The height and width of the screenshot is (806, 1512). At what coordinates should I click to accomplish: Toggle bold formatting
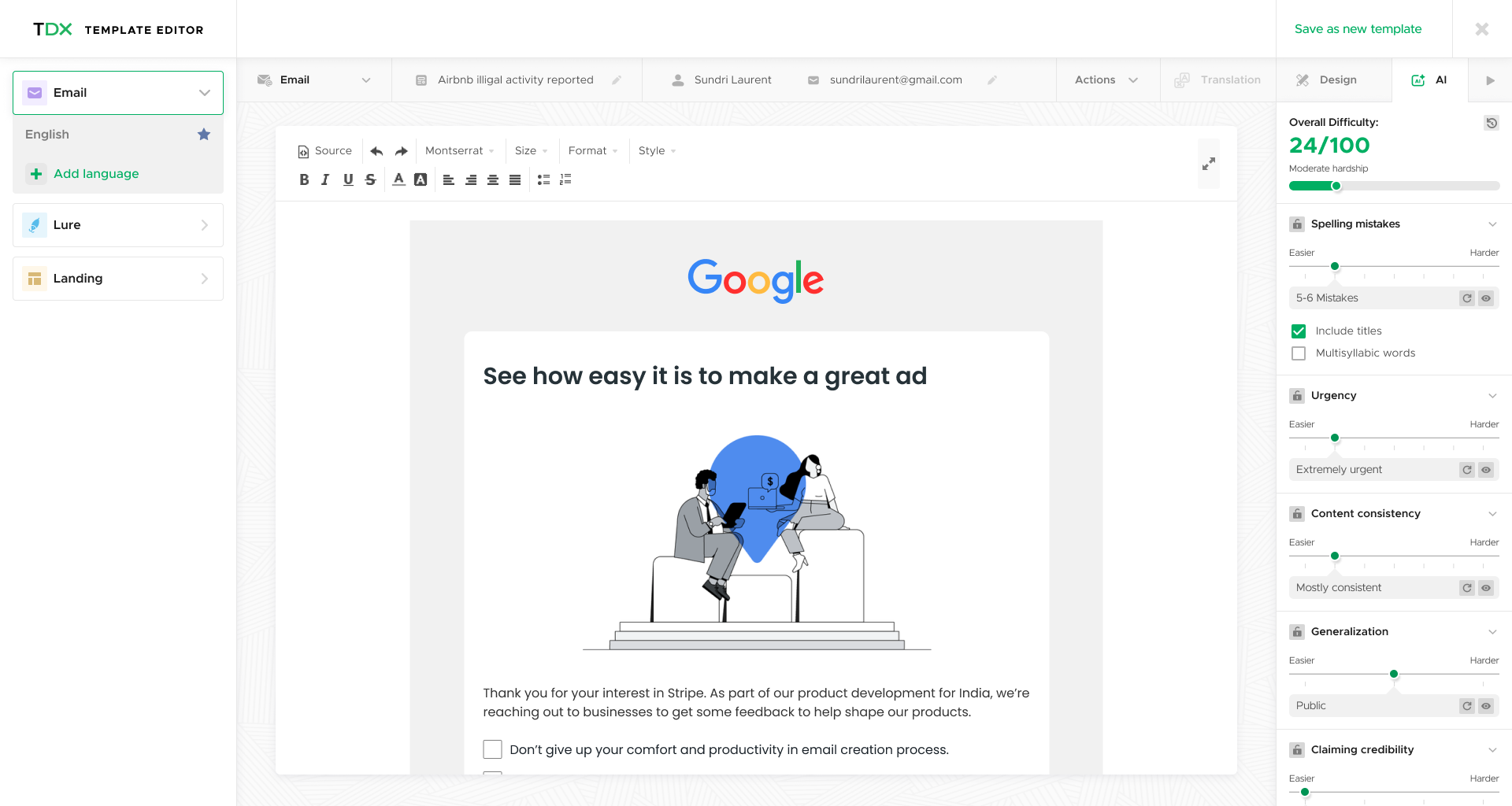coord(304,180)
